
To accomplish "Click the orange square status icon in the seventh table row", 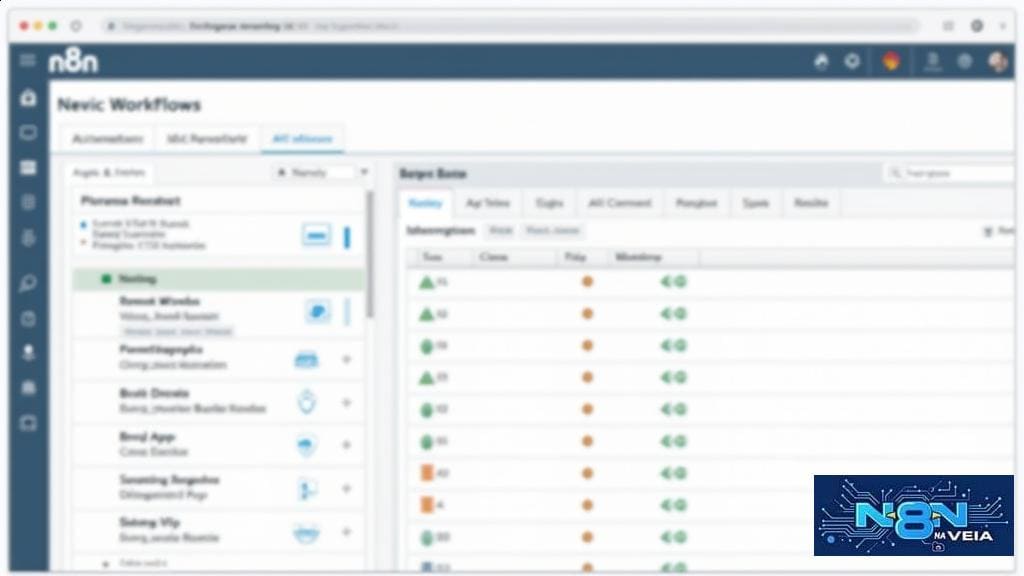I will (x=427, y=473).
